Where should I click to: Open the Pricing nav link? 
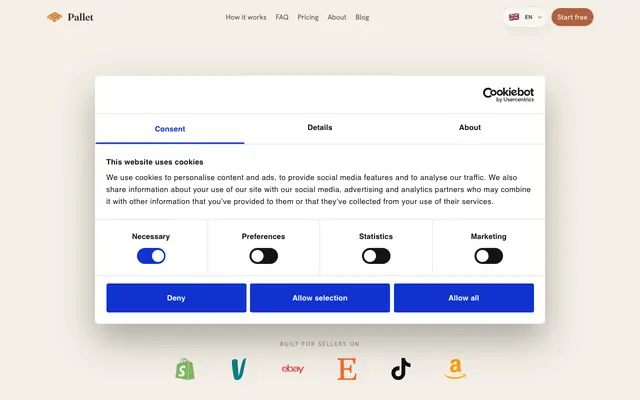tap(308, 17)
